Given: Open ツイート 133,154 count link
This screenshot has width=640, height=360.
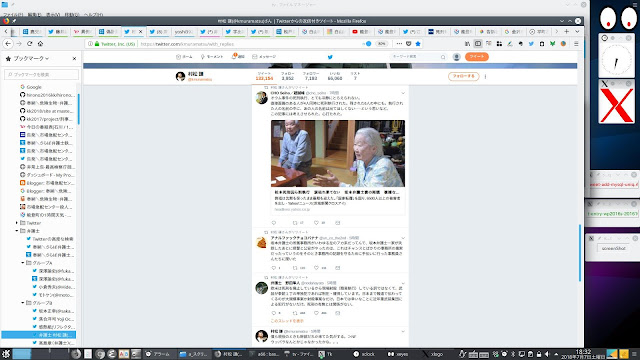Looking at the screenshot, I should point(264,76).
